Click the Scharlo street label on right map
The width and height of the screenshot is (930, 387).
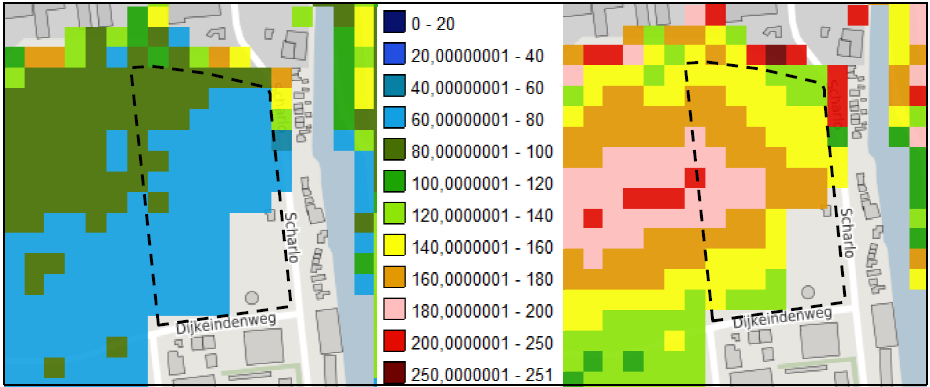(848, 233)
